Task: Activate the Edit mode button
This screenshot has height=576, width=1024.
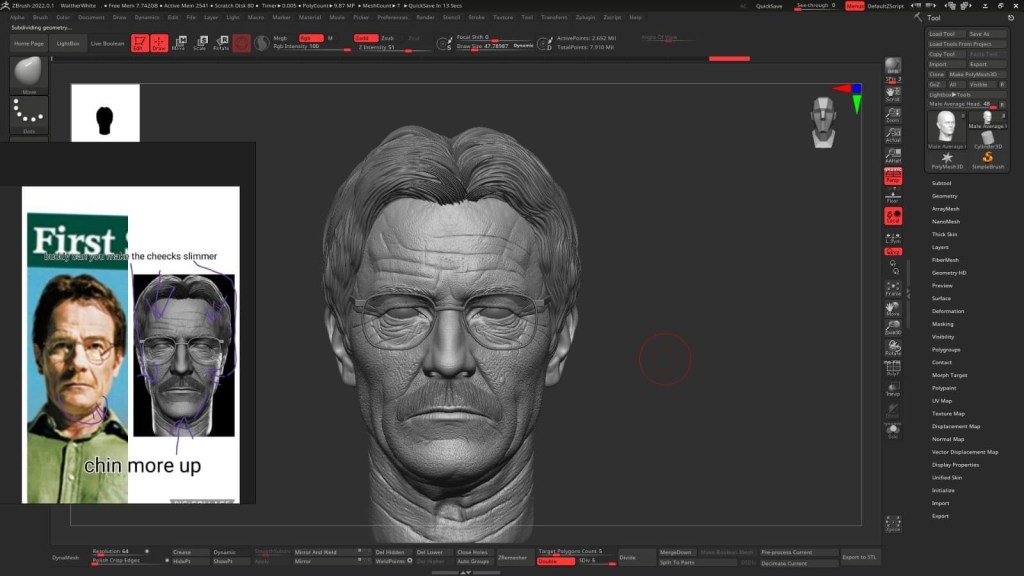Action: point(138,43)
